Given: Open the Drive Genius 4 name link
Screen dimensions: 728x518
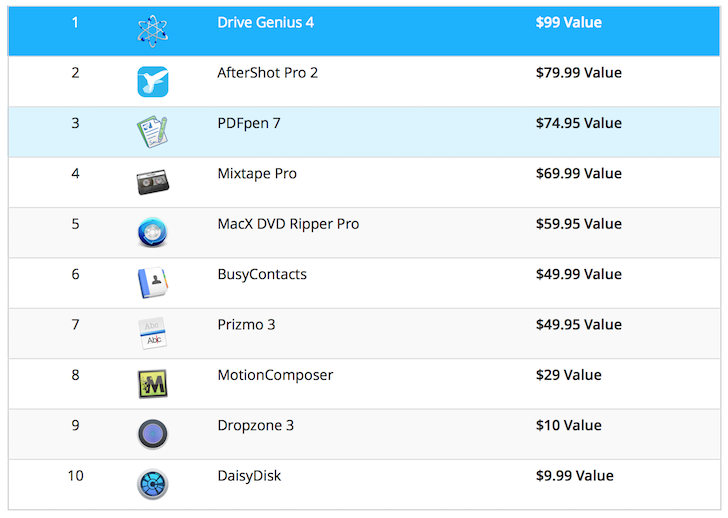Looking at the screenshot, I should pyautogui.click(x=265, y=22).
